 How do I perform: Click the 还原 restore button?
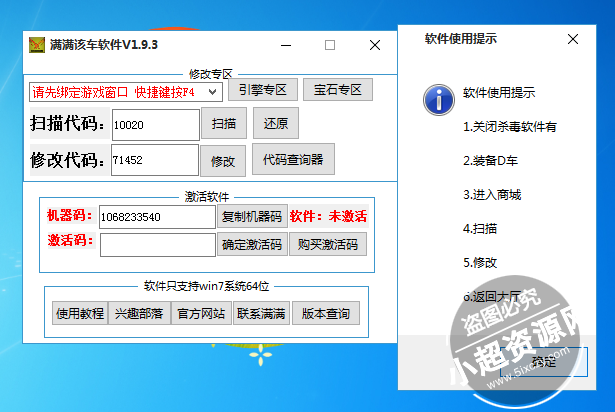point(276,123)
